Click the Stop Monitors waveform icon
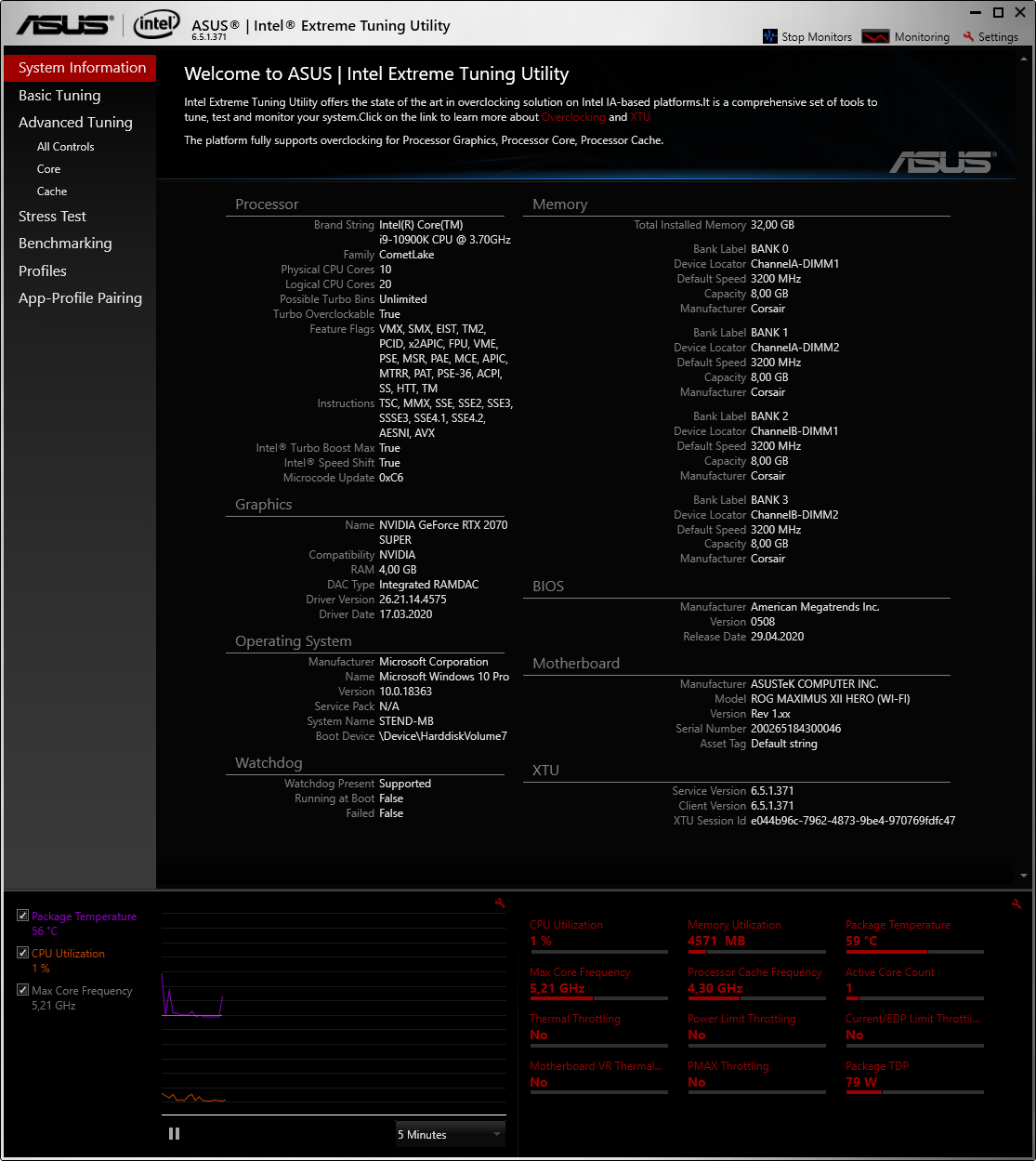The height and width of the screenshot is (1161, 1036). (x=769, y=36)
